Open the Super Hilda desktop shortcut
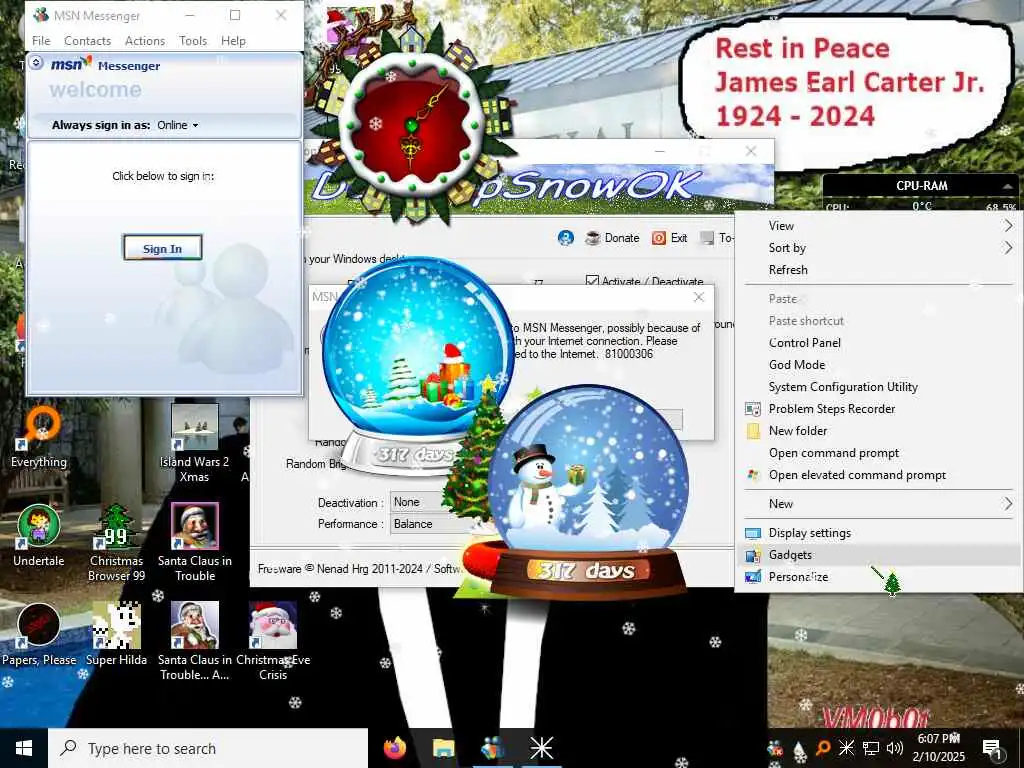The image size is (1024, 768). (x=116, y=633)
